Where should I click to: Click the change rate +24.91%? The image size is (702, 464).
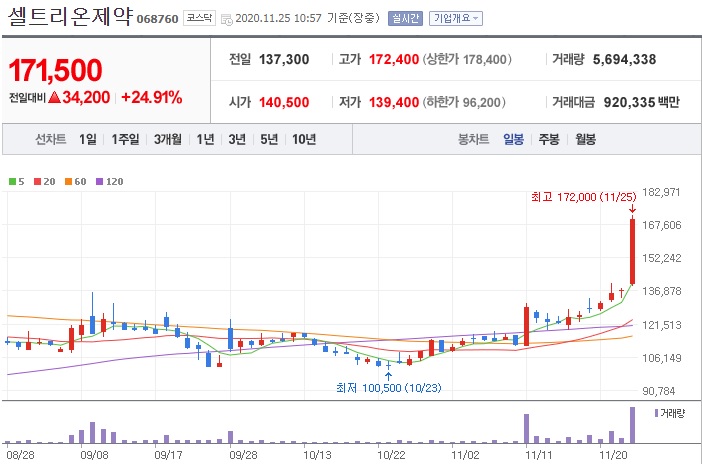click(x=152, y=97)
